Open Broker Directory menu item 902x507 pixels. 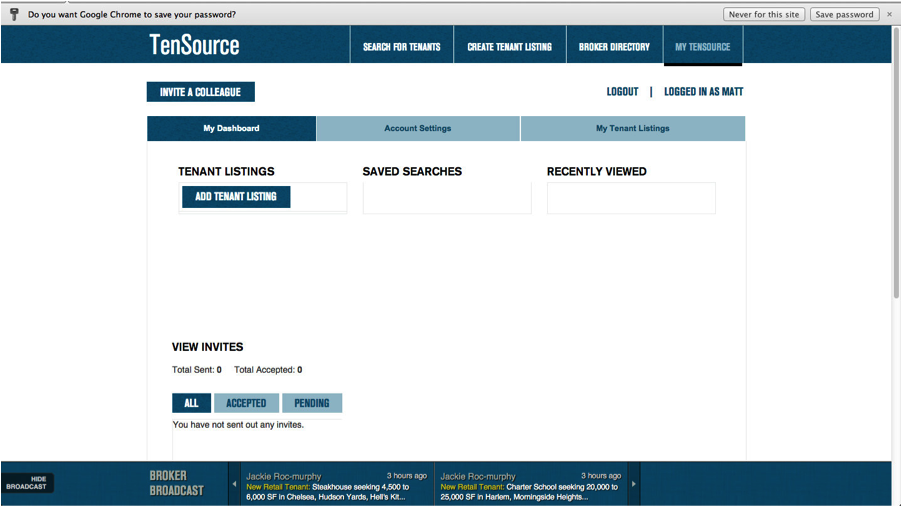pos(614,47)
